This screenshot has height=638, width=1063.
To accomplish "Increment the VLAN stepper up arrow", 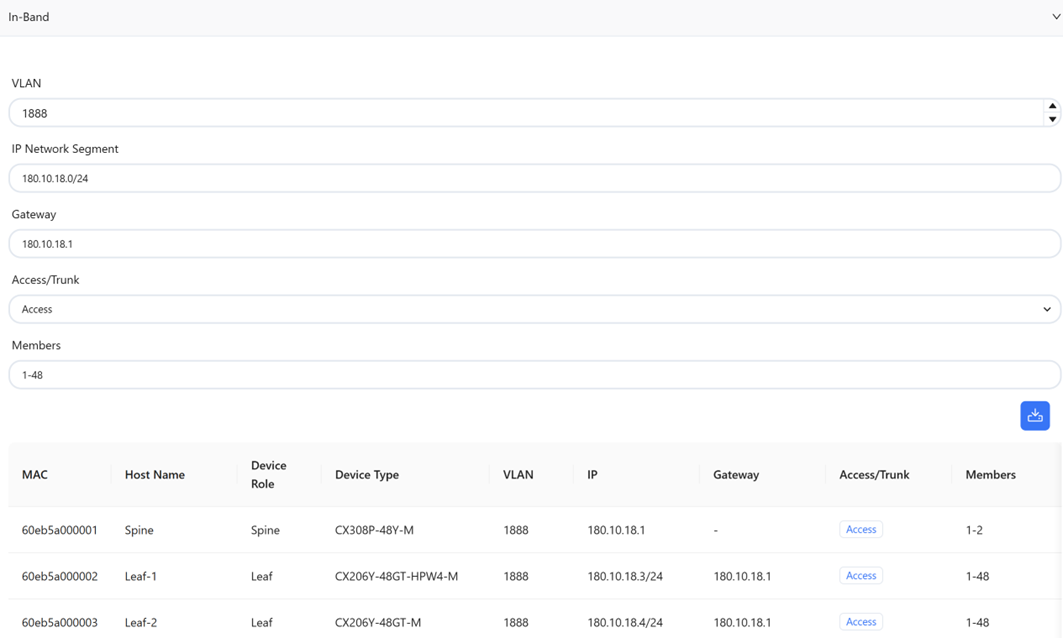I will 1052,106.
